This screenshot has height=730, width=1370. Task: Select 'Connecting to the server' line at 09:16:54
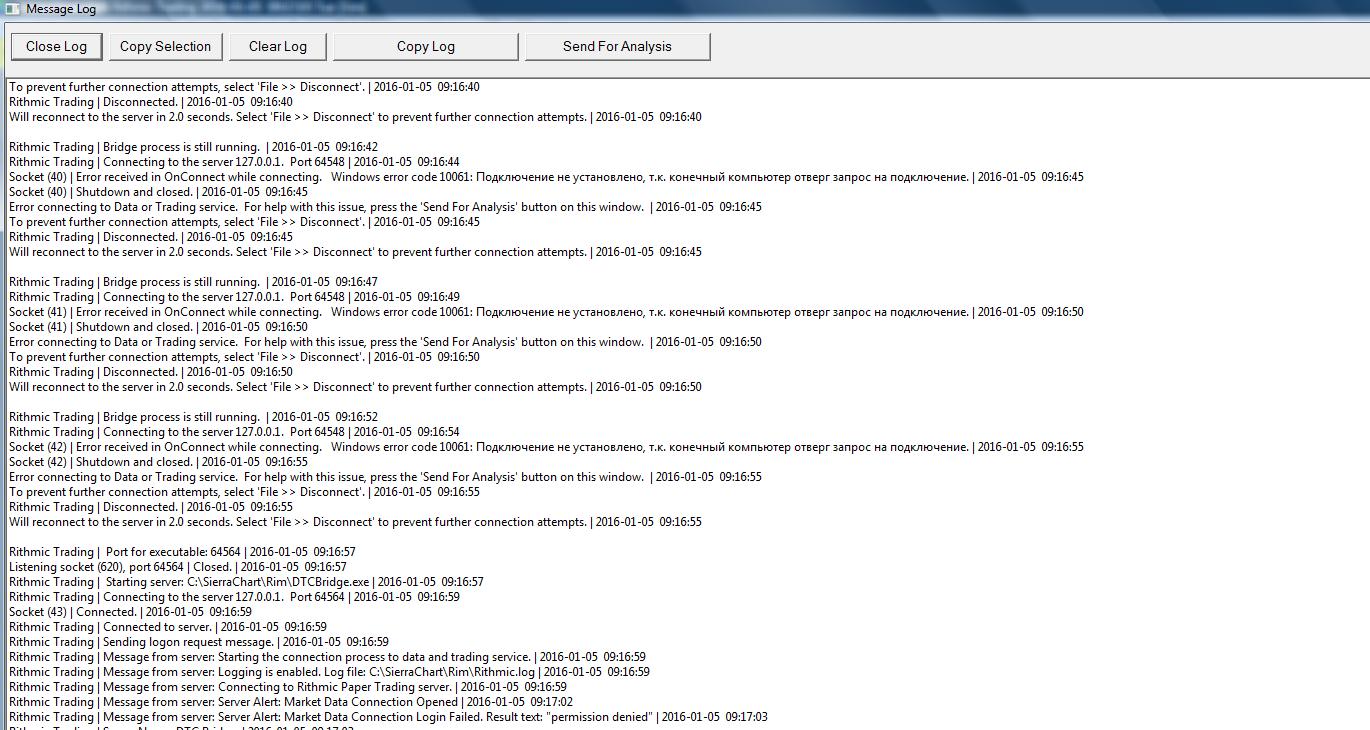tap(234, 432)
